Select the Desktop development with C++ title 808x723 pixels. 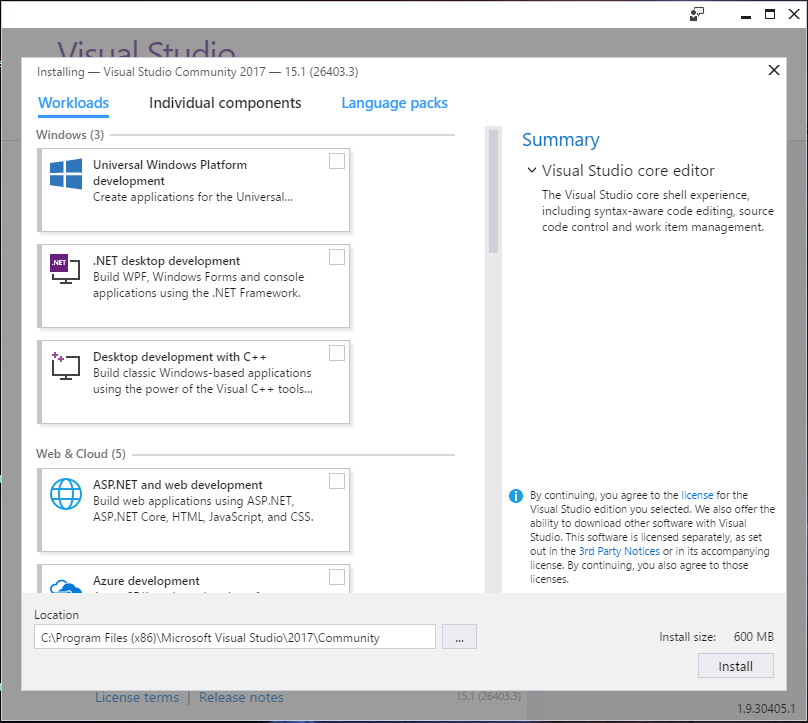click(x=180, y=357)
